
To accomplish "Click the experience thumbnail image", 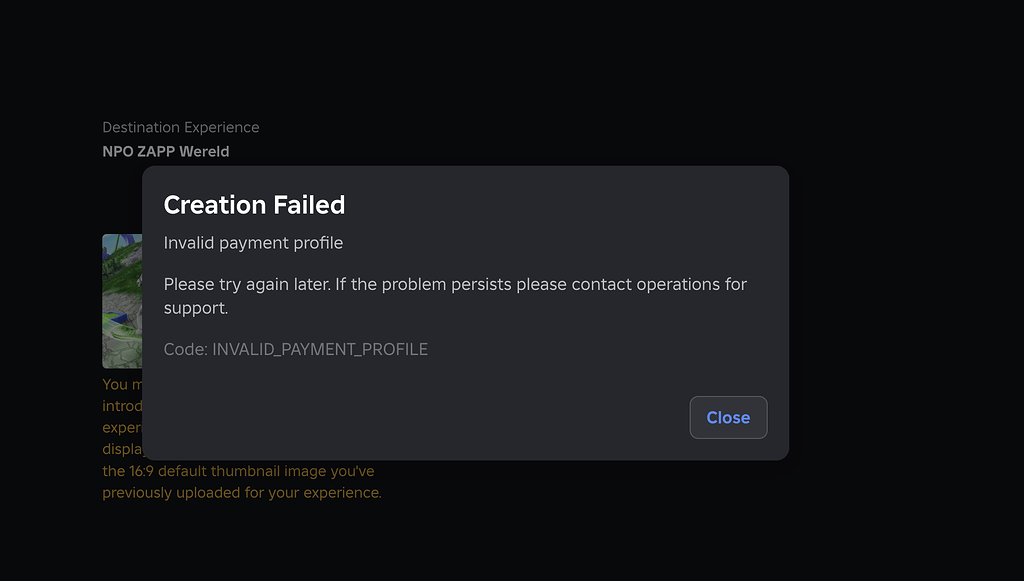I will pos(120,301).
